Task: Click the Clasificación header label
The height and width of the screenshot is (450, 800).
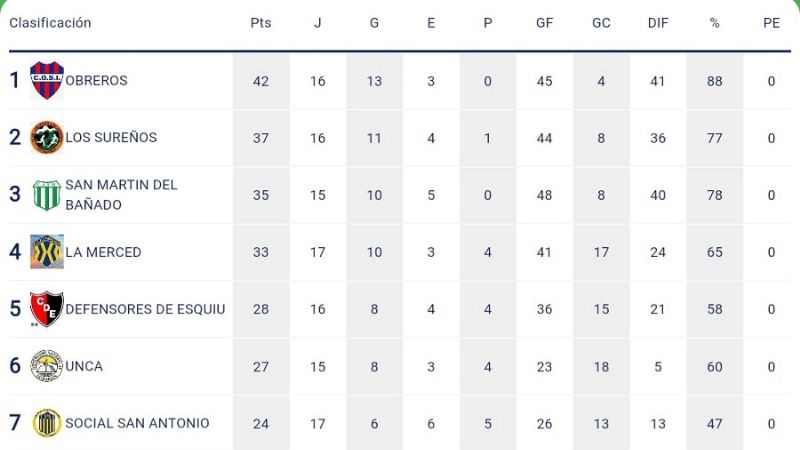Action: tap(50, 23)
